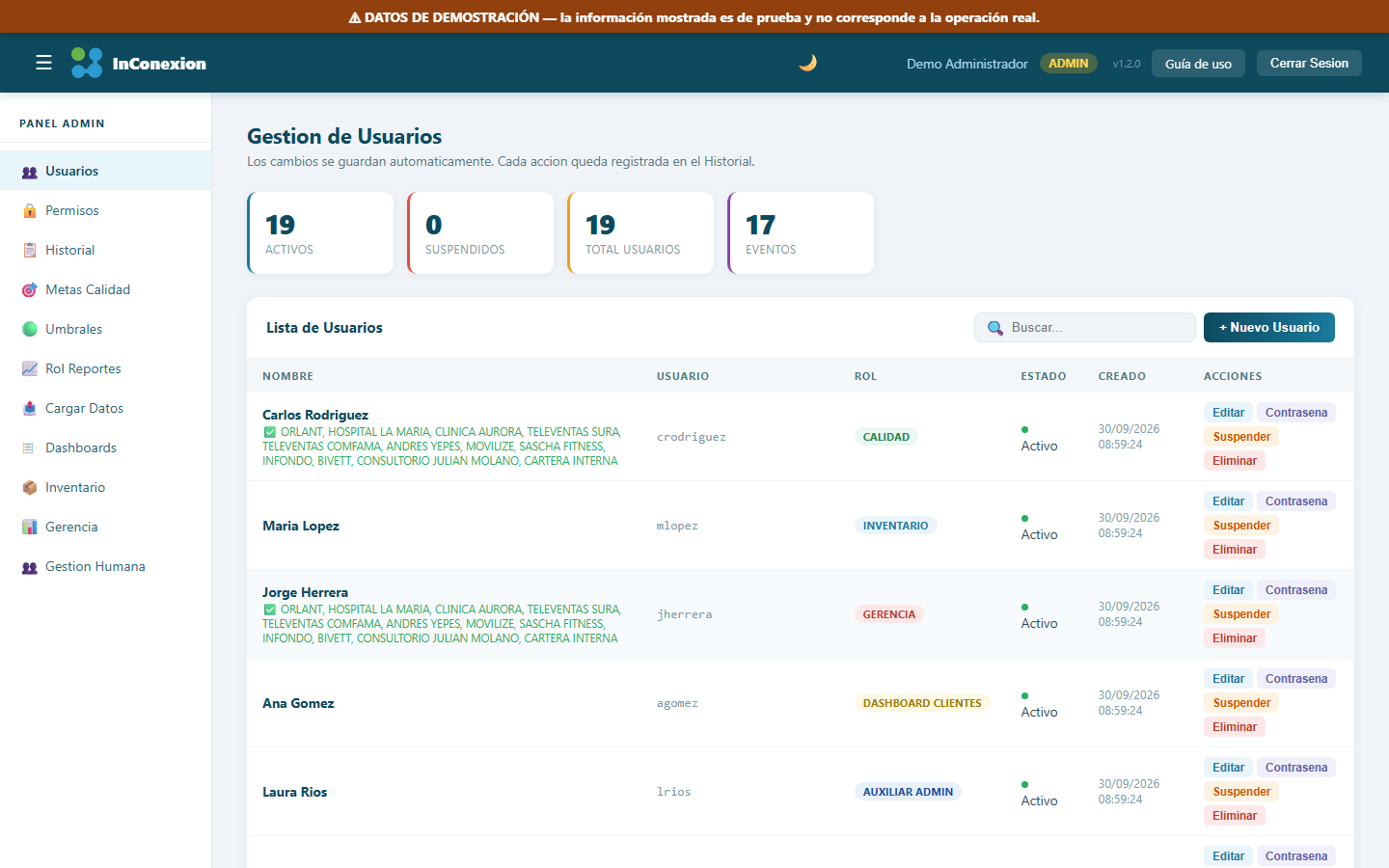The image size is (1389, 868).
Task: Click the NOMBRE column header
Action: tap(287, 376)
